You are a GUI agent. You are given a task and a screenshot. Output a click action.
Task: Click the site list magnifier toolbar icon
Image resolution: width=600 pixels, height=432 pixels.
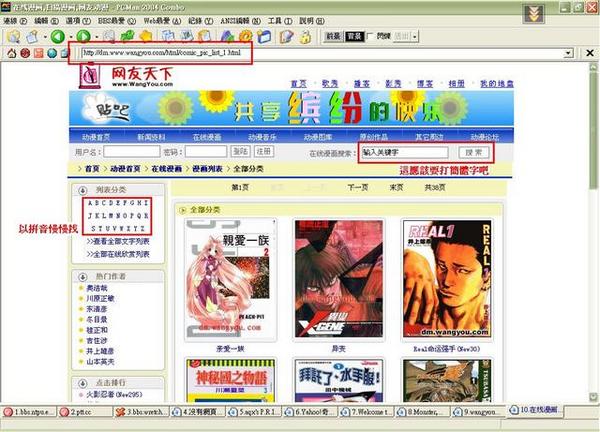[x=14, y=36]
